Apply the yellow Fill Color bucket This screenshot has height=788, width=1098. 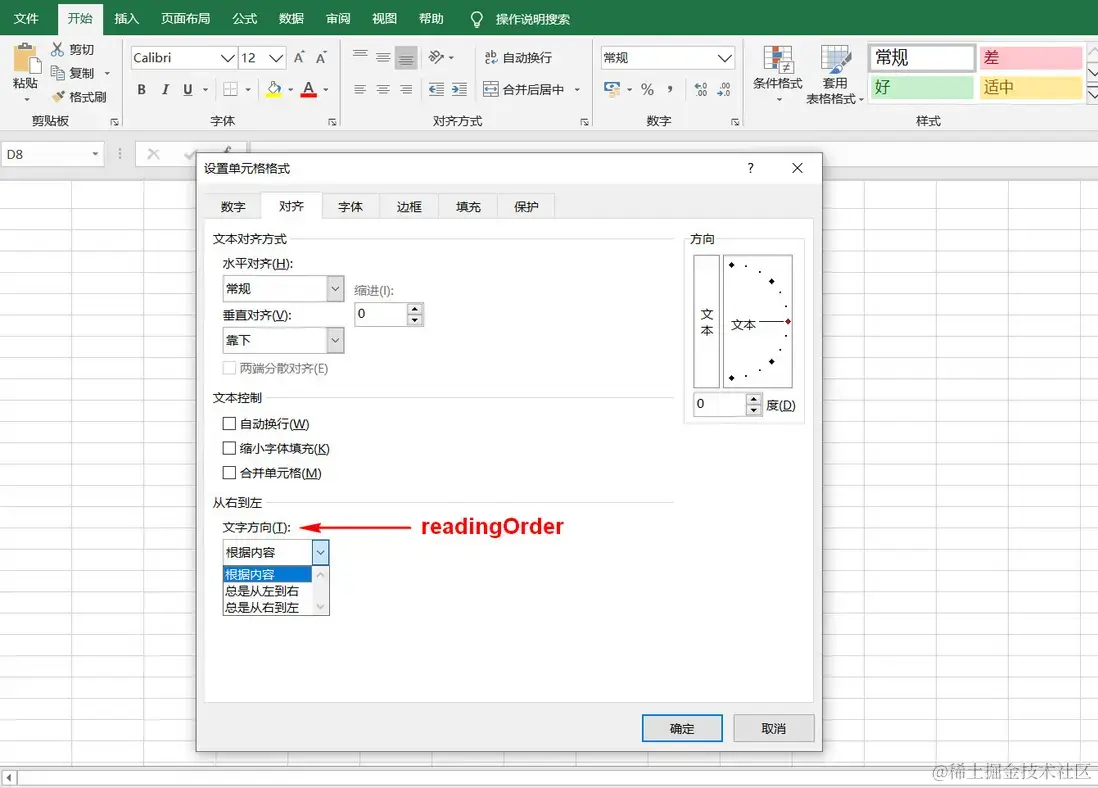[x=274, y=89]
